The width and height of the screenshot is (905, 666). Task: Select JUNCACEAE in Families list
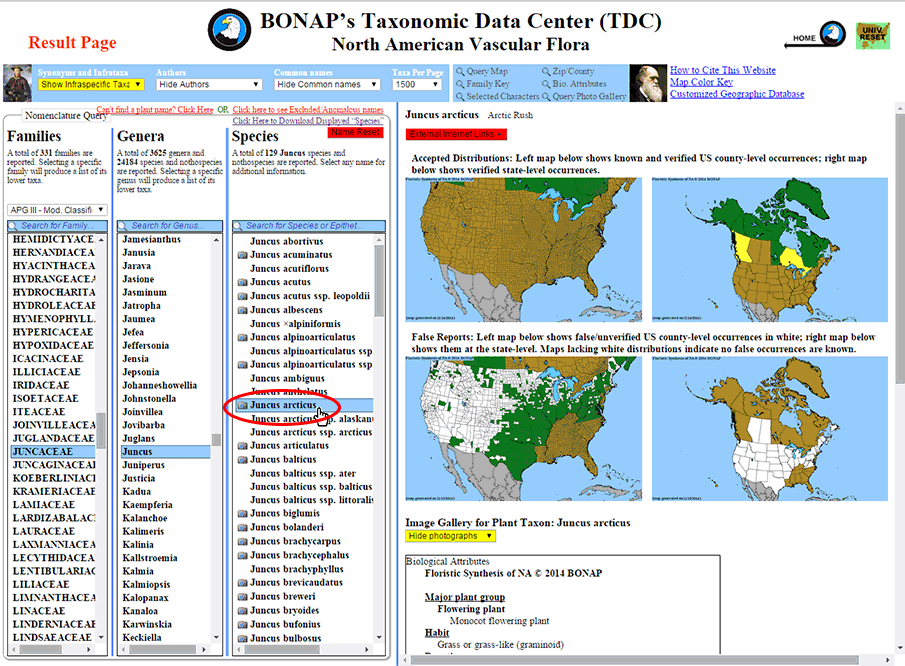[53, 451]
